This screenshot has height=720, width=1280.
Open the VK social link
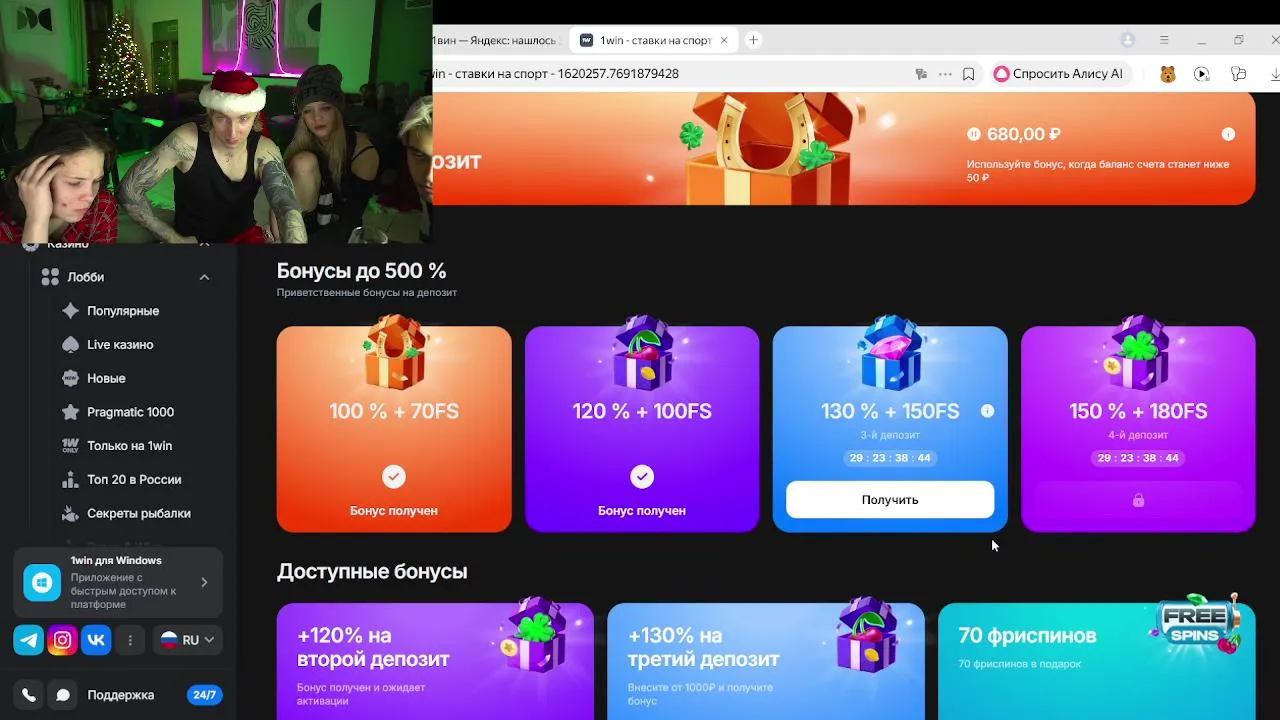click(x=96, y=640)
